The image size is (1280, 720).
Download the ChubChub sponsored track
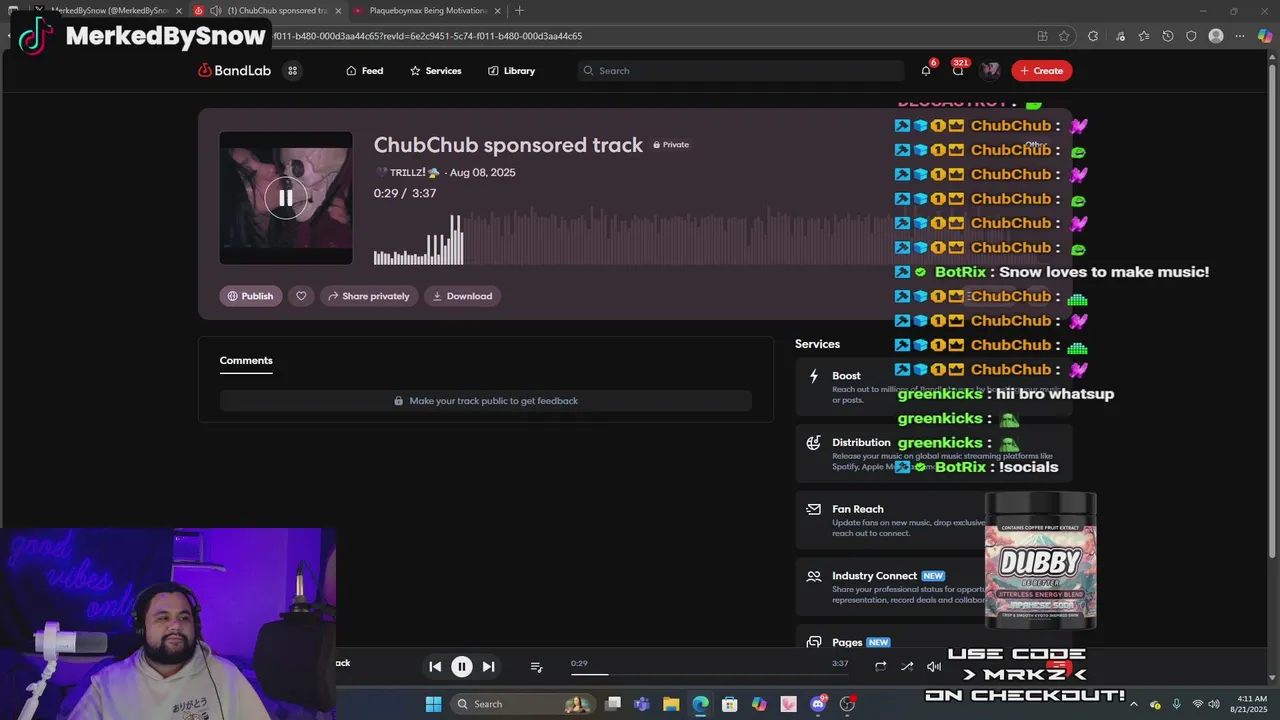coord(462,296)
